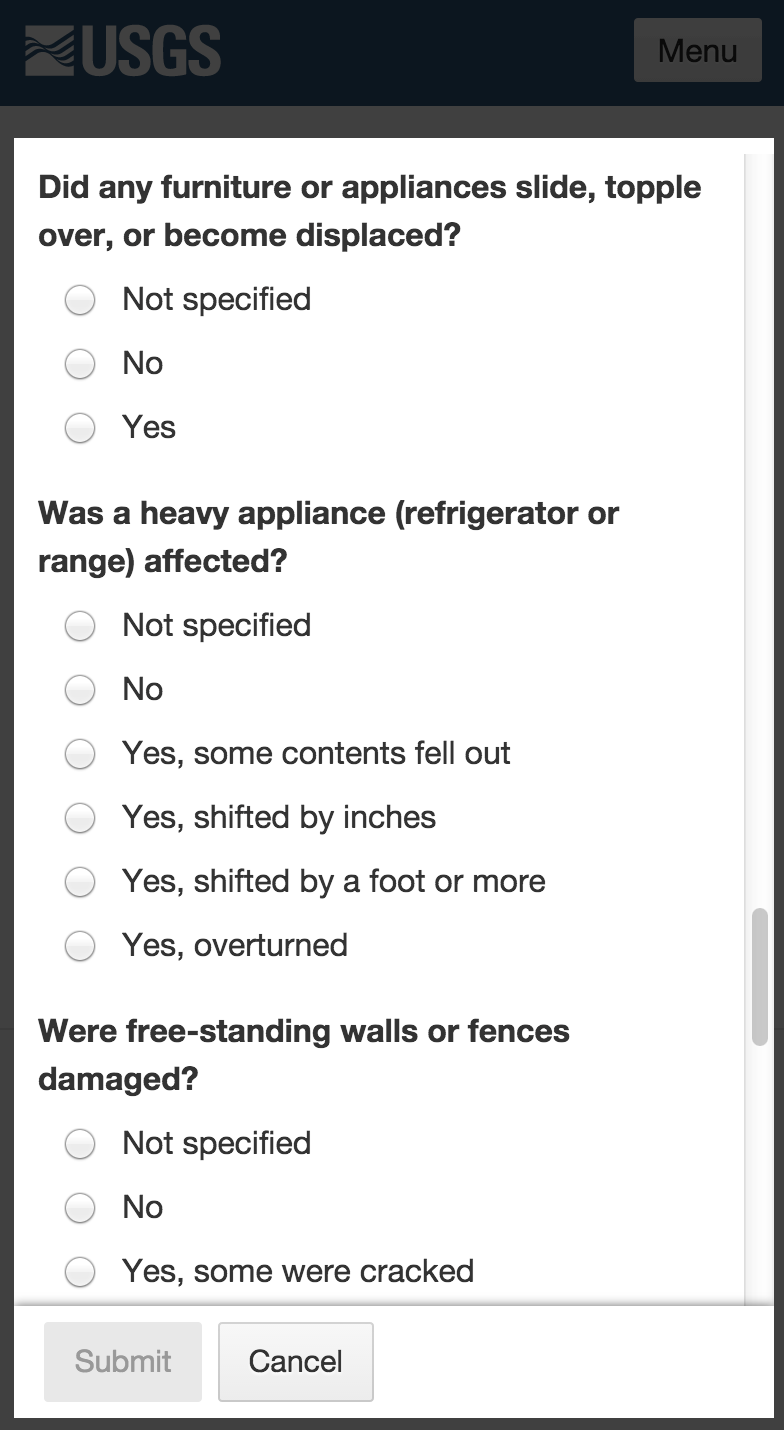Select 'Yes, some were cracked' option
The width and height of the screenshot is (784, 1430).
tap(80, 1272)
